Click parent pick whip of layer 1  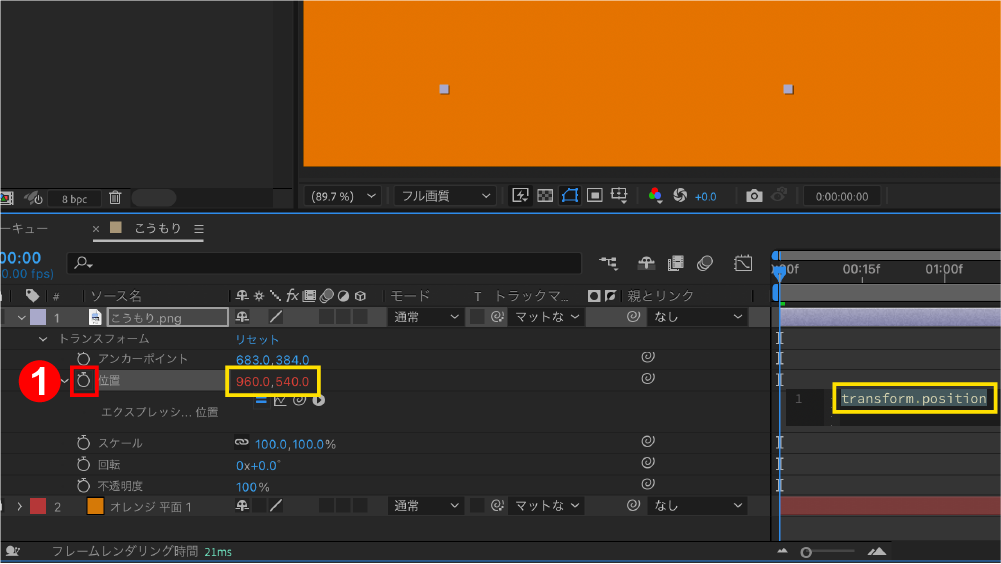coord(633,317)
